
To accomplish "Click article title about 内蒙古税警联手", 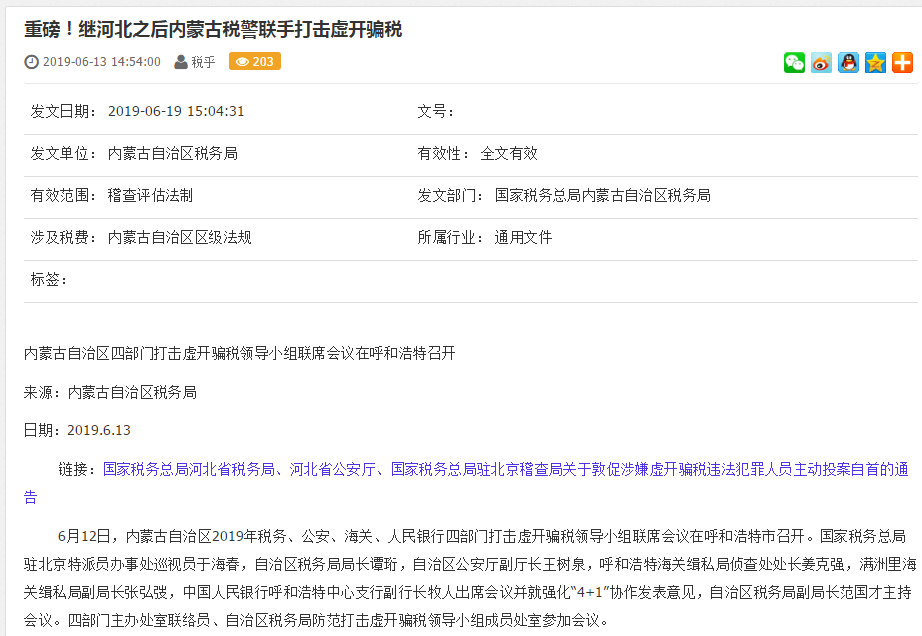I will tap(213, 29).
